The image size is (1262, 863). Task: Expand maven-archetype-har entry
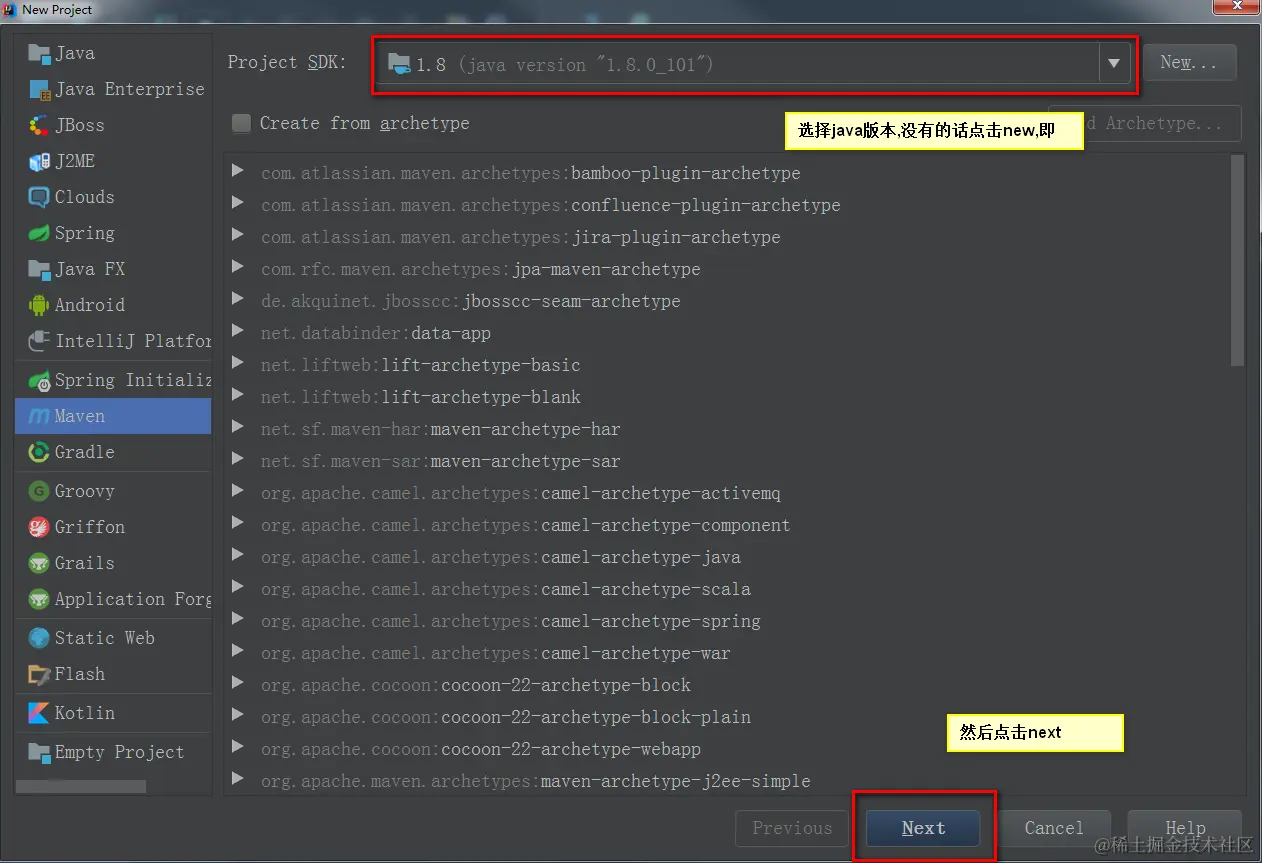tap(237, 428)
